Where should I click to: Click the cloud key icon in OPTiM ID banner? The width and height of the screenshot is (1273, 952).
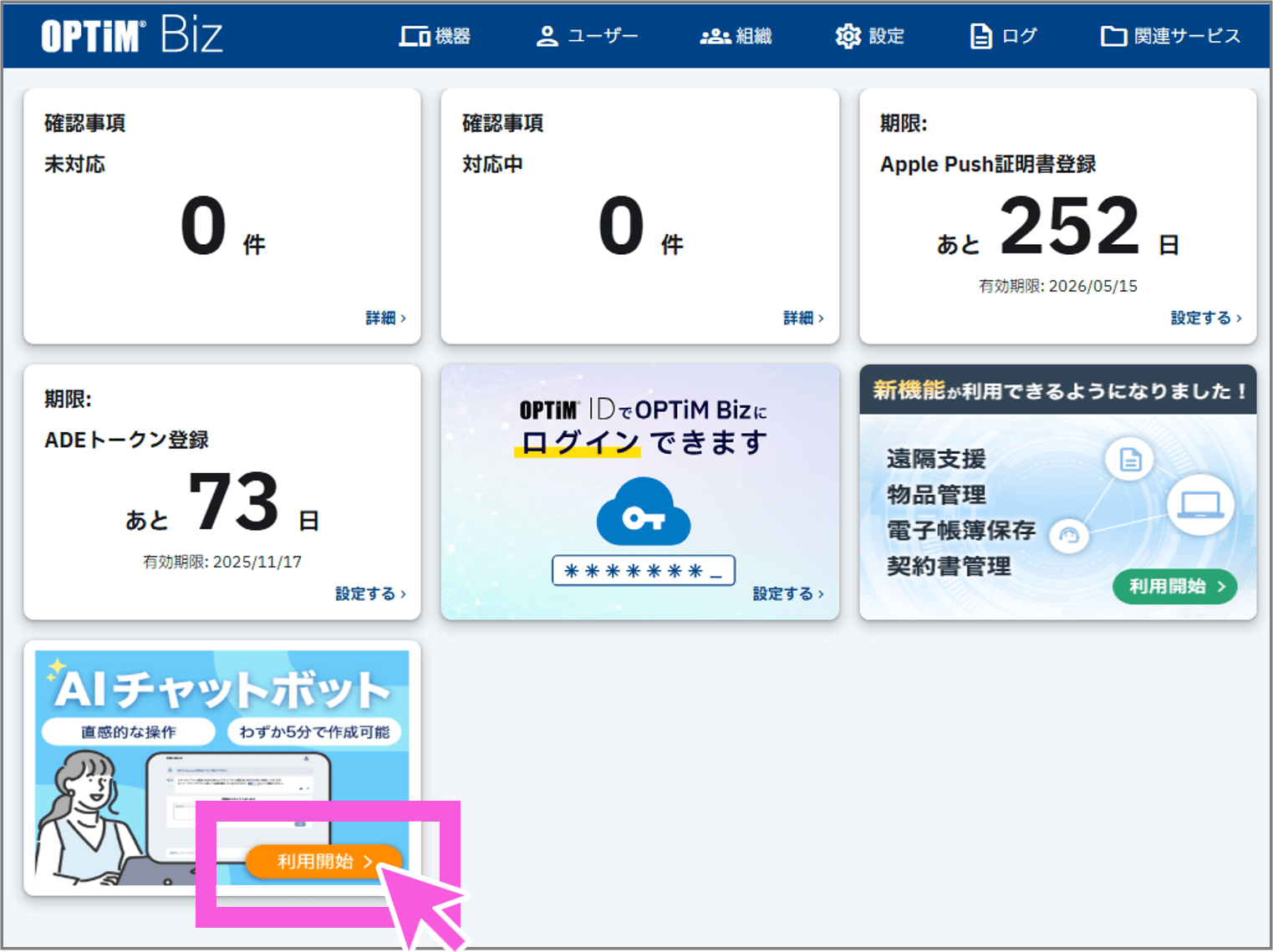(642, 510)
